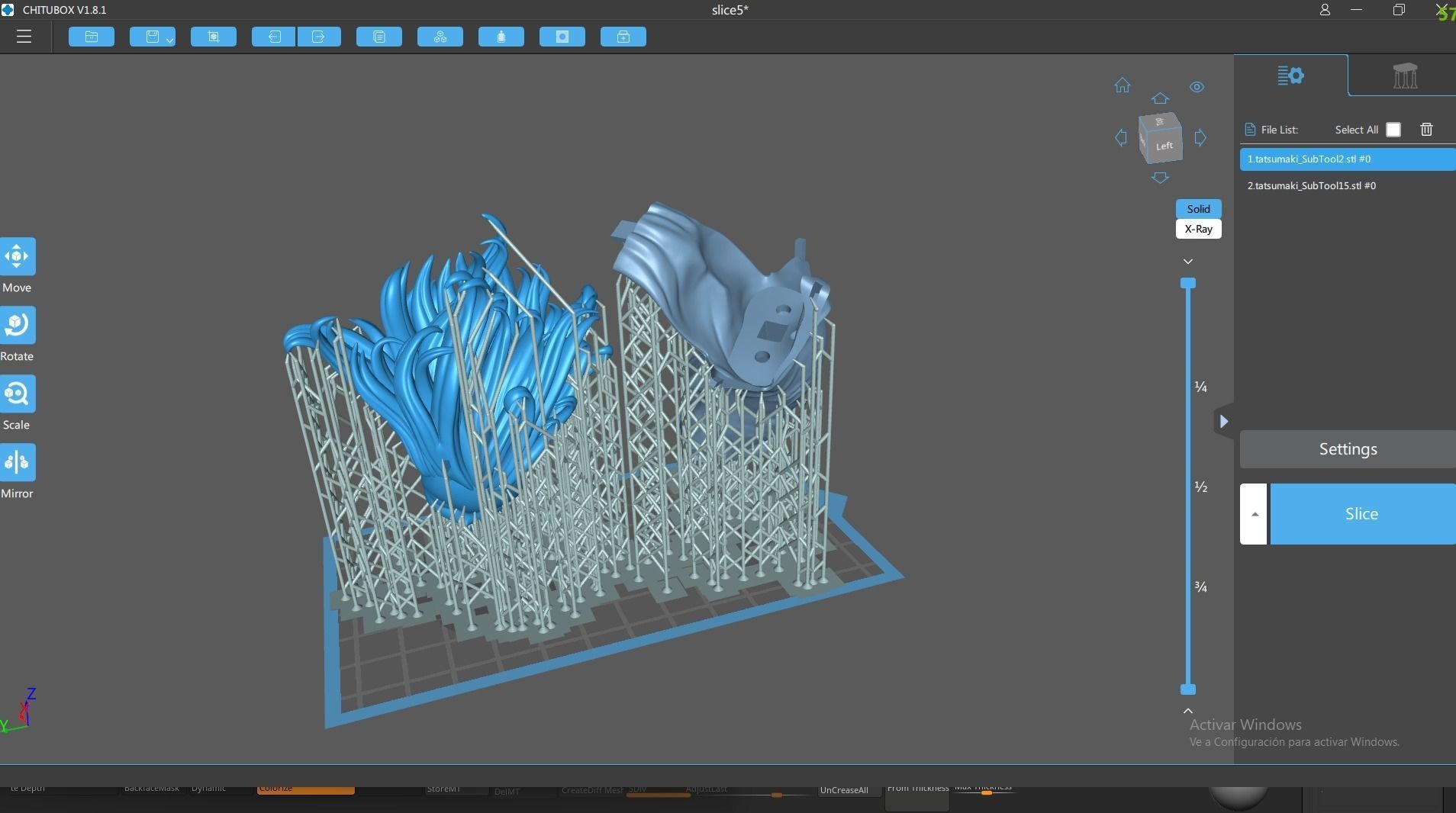
Task: Open the slice settings tab
Action: pos(1290,76)
